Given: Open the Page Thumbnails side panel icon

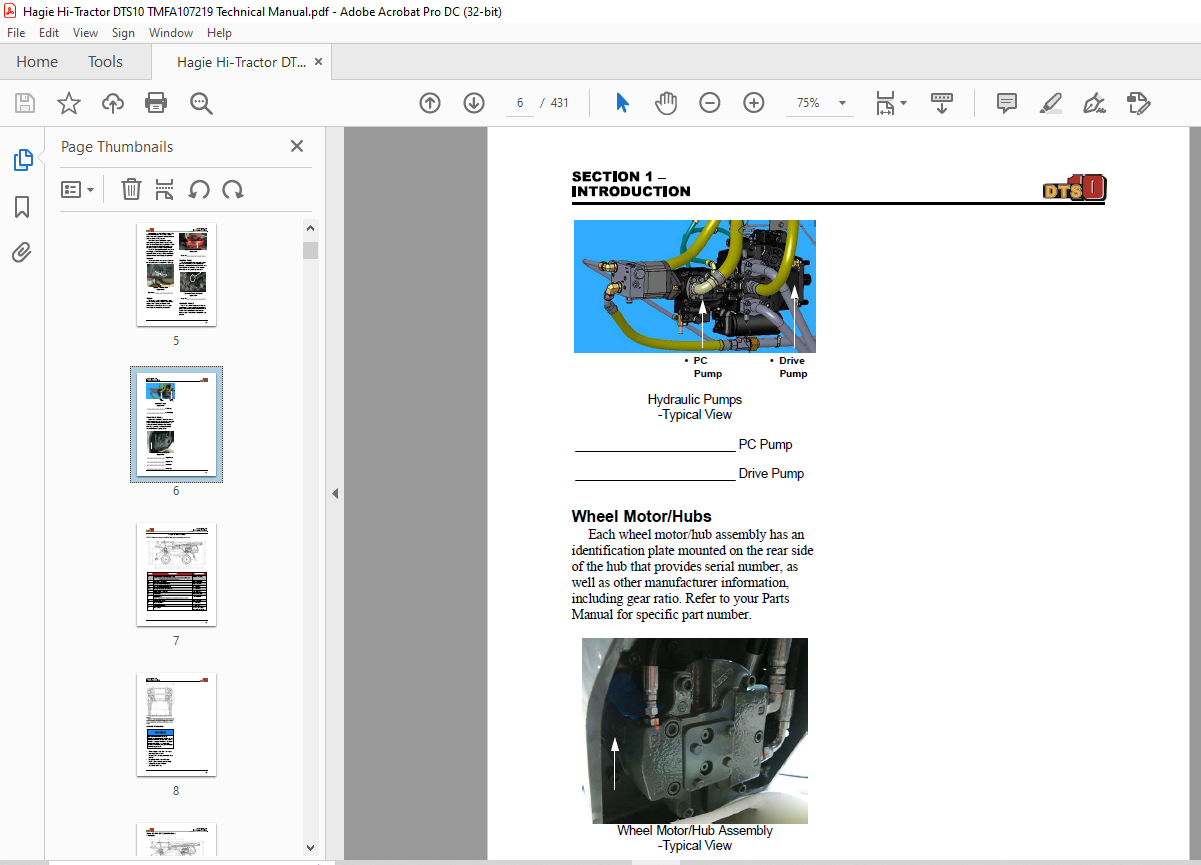Looking at the screenshot, I should coord(22,160).
